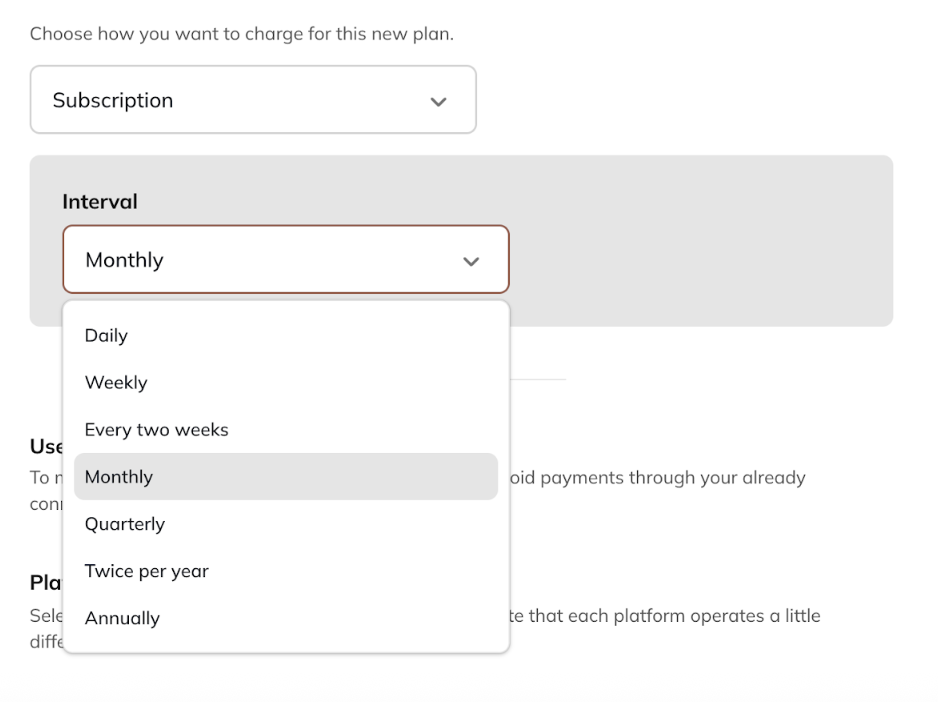Viewport: 938px width, 702px height.
Task: Click the chevron icon on the Interval selector
Action: [x=471, y=259]
